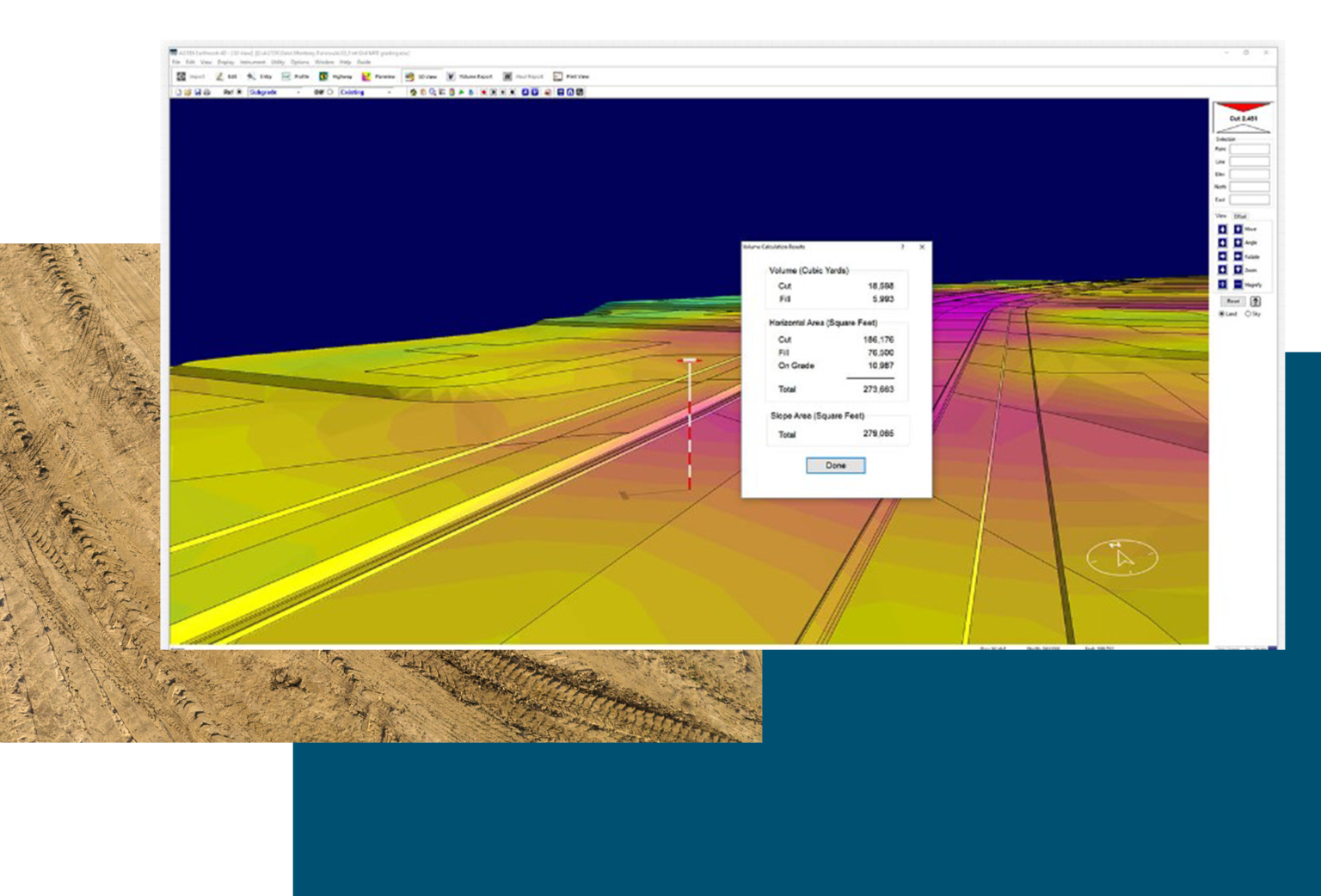Screen dimensions: 1321x896
Task: Click the Haul Report icon
Action: [x=507, y=76]
